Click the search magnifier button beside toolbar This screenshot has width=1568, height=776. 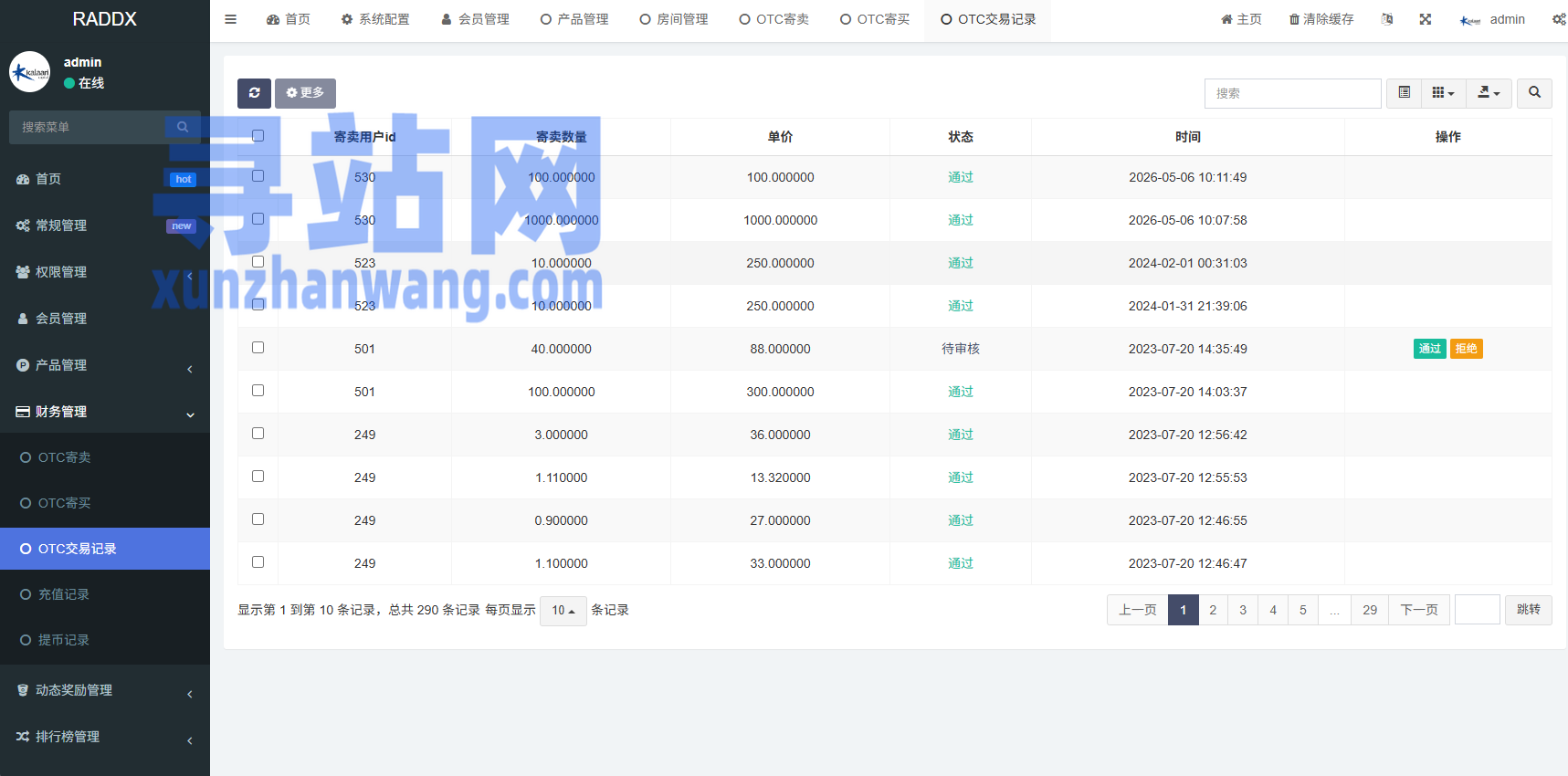1534,93
